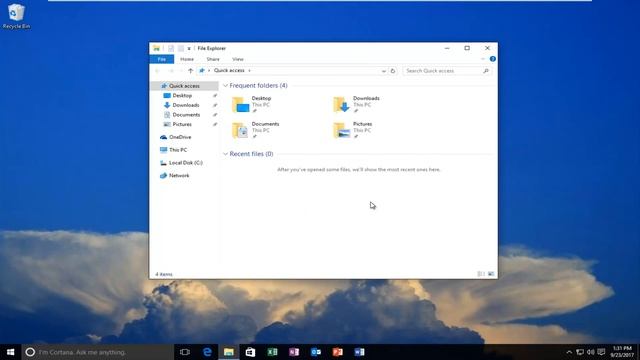Switch to the View ribbon tab

[238, 59]
